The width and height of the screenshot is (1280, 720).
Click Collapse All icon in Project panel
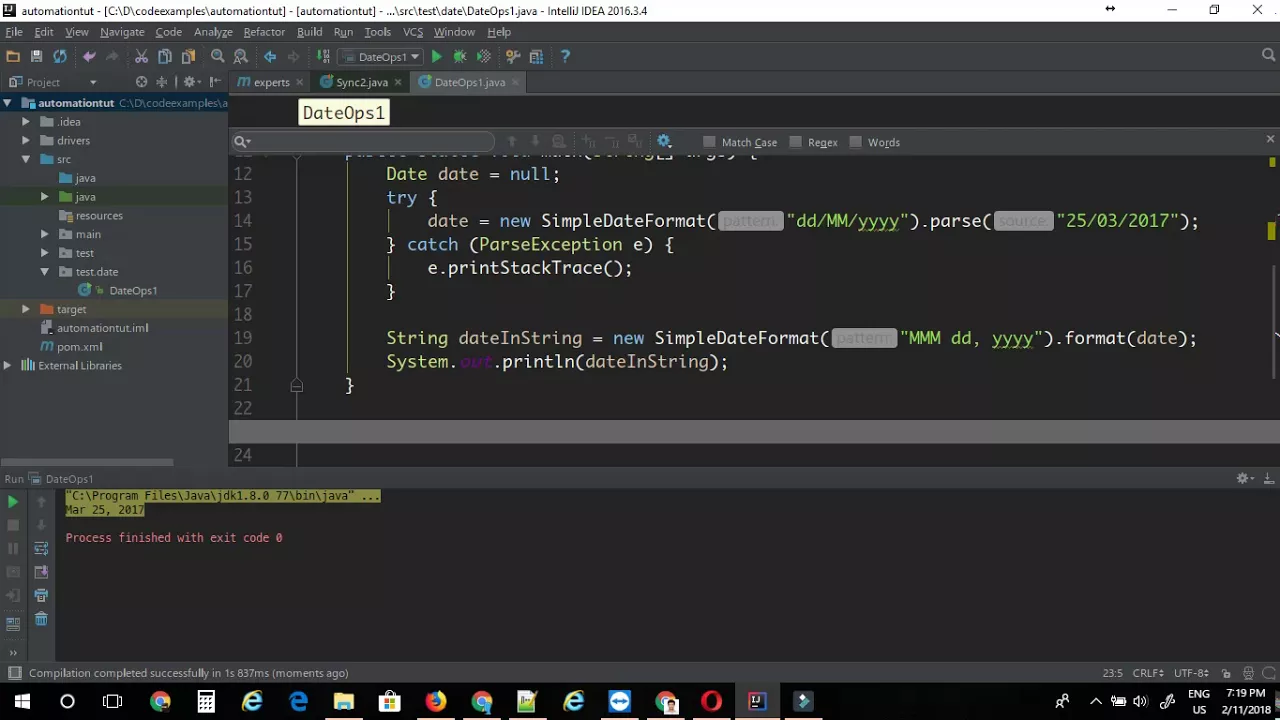coord(164,82)
